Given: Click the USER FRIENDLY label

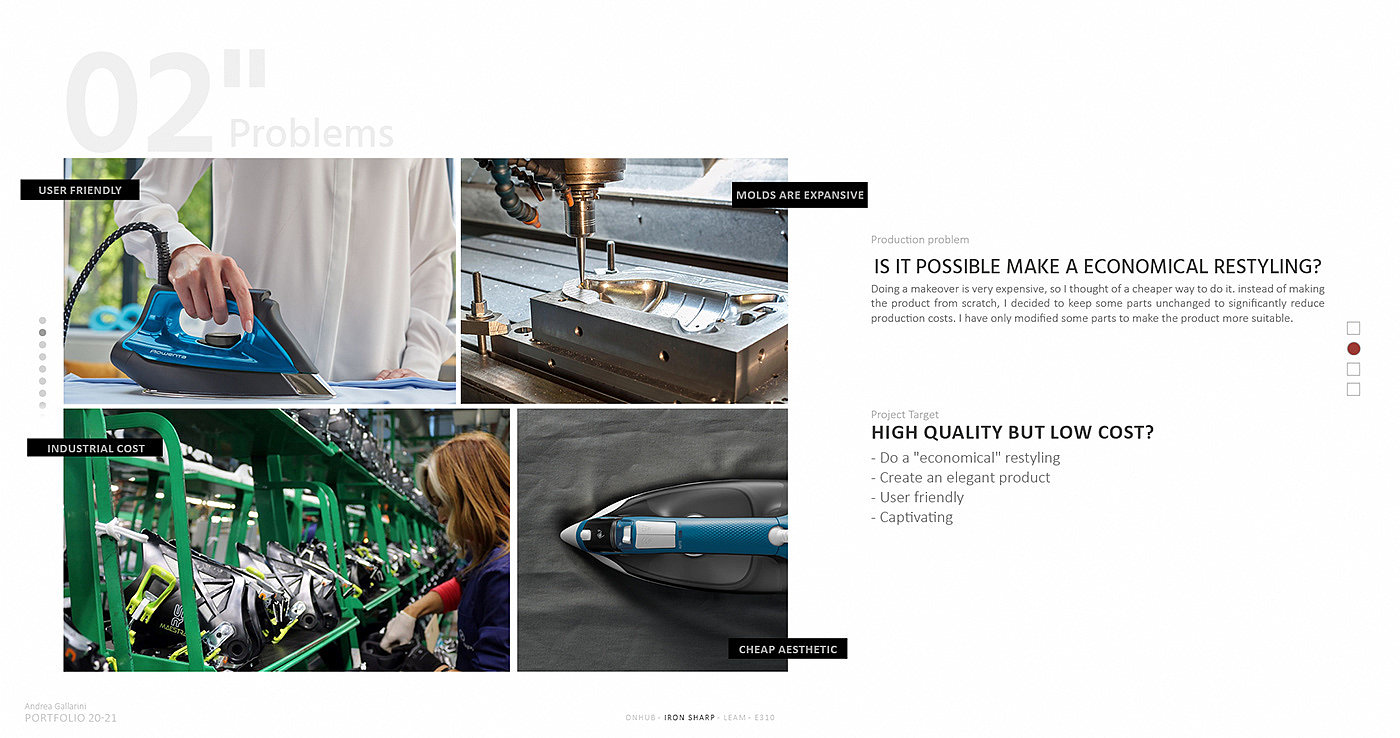Looking at the screenshot, I should coord(80,190).
